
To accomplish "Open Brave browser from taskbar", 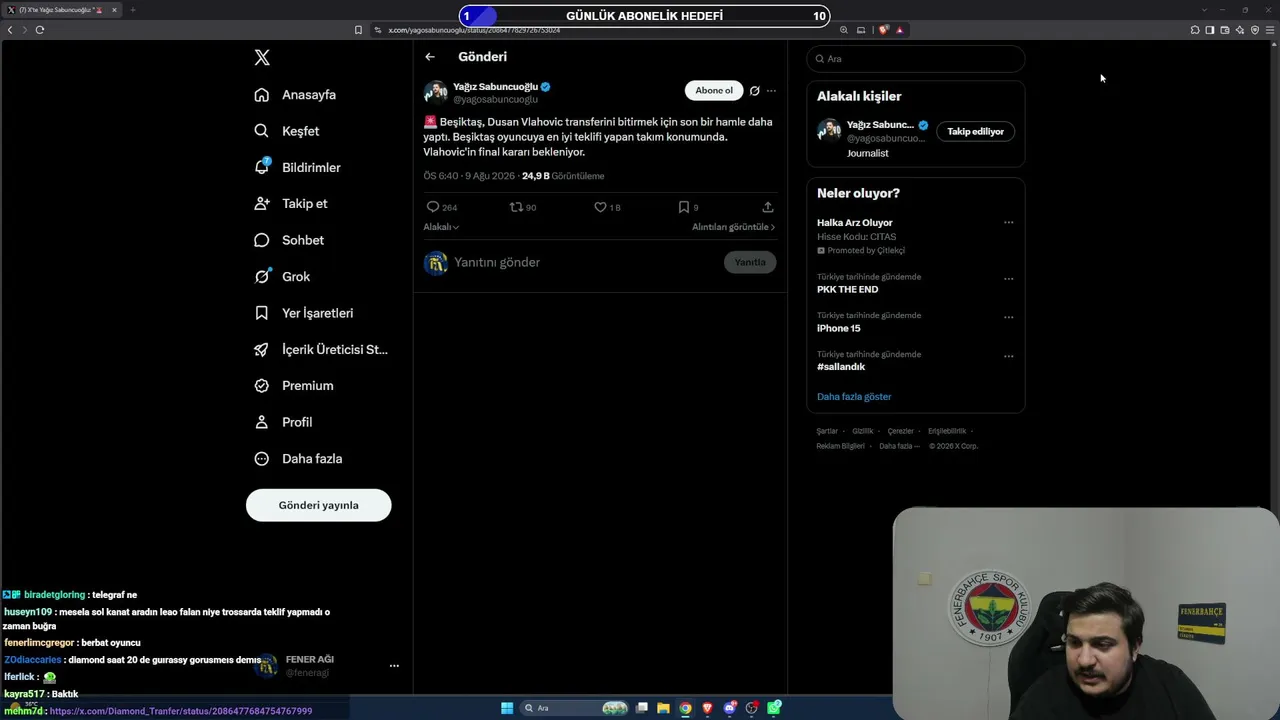I will tap(708, 708).
